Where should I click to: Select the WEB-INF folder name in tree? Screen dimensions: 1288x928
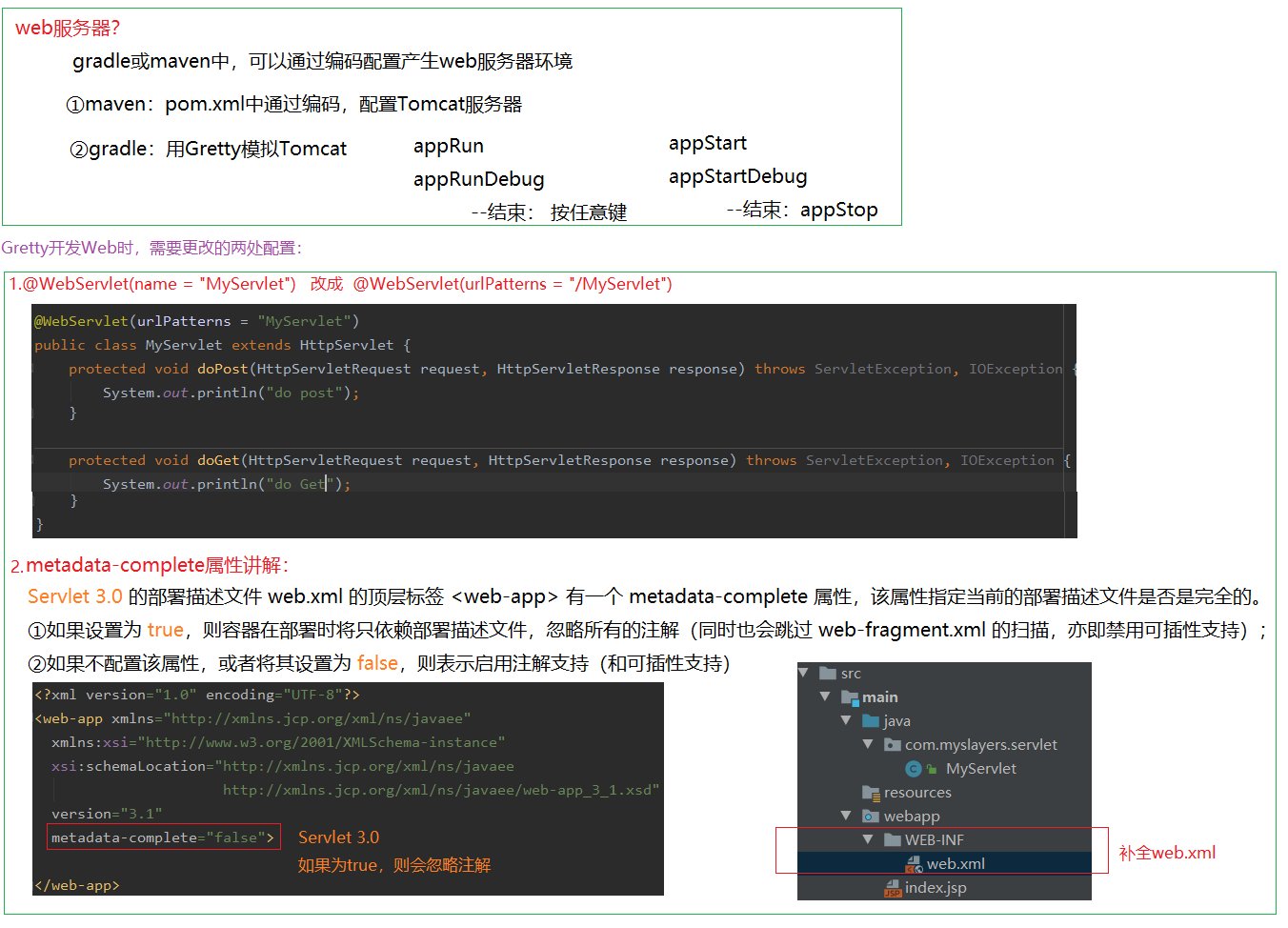coord(934,840)
